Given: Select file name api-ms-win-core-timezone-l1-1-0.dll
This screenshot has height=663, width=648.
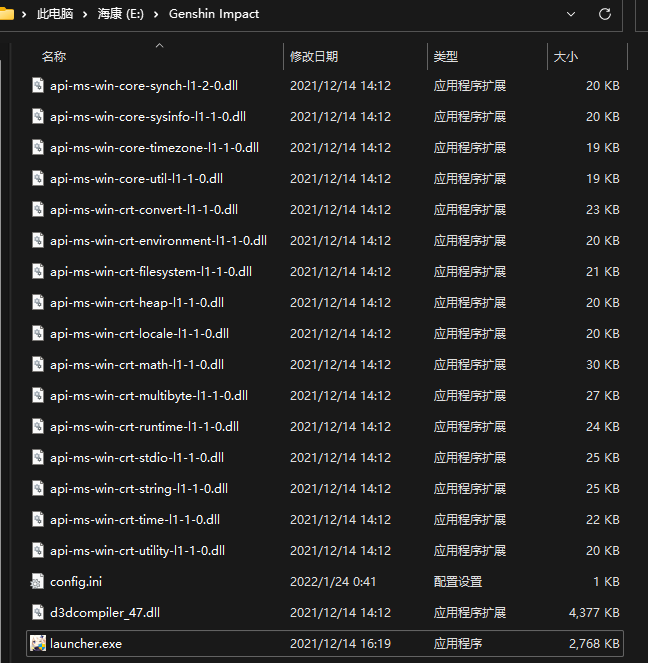Looking at the screenshot, I should (154, 148).
